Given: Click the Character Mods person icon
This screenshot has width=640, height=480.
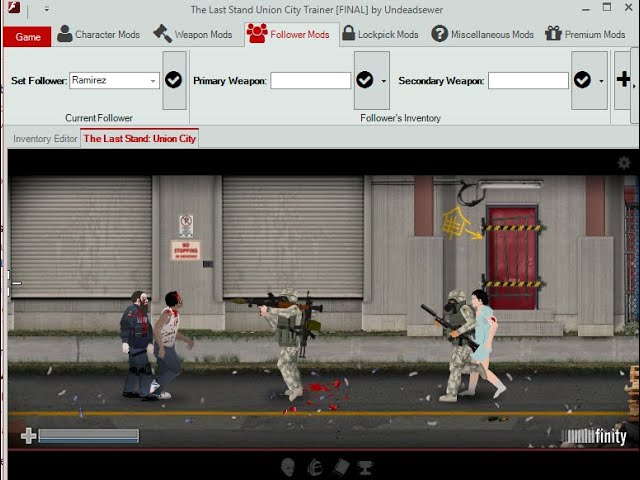Looking at the screenshot, I should click(x=64, y=33).
